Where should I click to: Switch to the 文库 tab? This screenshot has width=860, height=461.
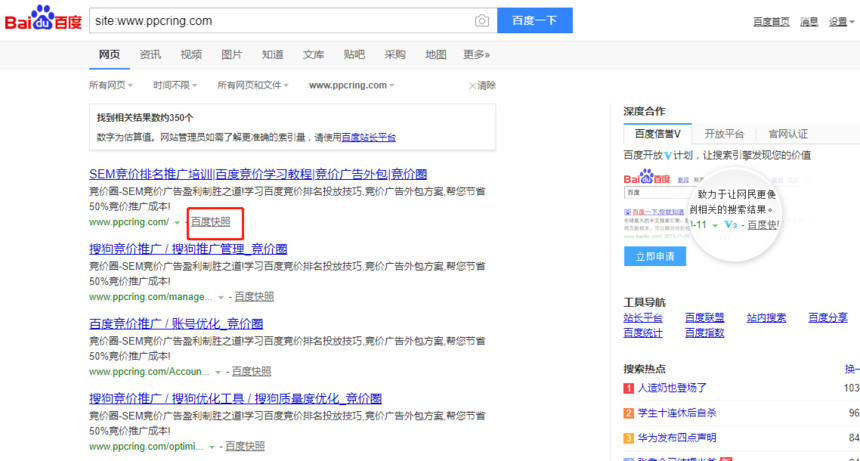click(x=313, y=54)
